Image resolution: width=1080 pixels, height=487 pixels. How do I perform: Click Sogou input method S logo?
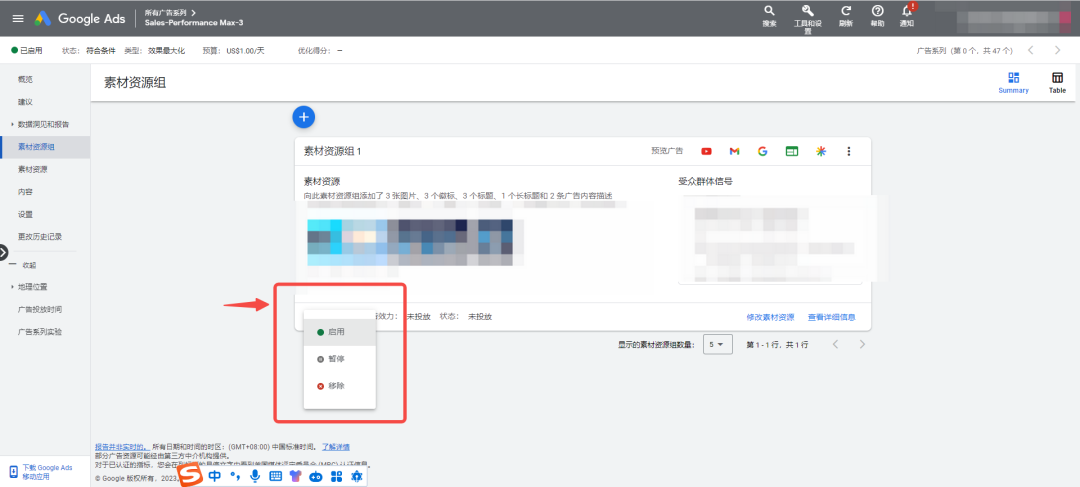click(x=192, y=476)
